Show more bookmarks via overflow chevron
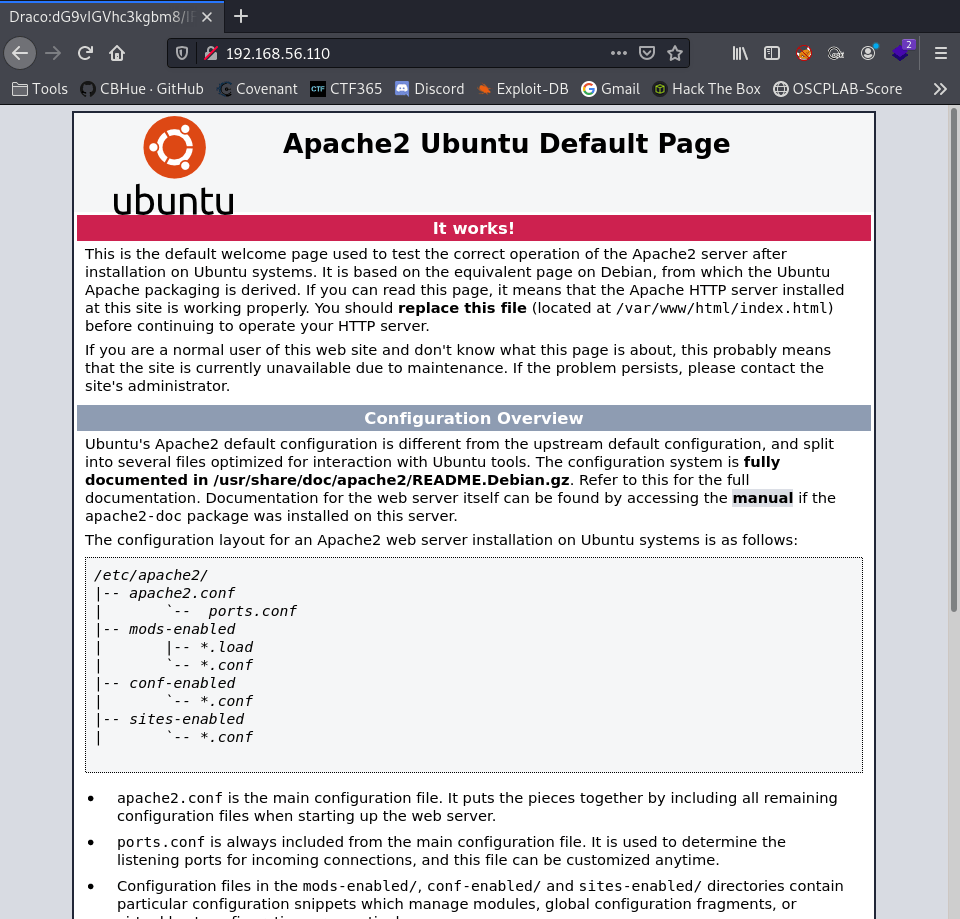Image resolution: width=960 pixels, height=919 pixels. [940, 89]
